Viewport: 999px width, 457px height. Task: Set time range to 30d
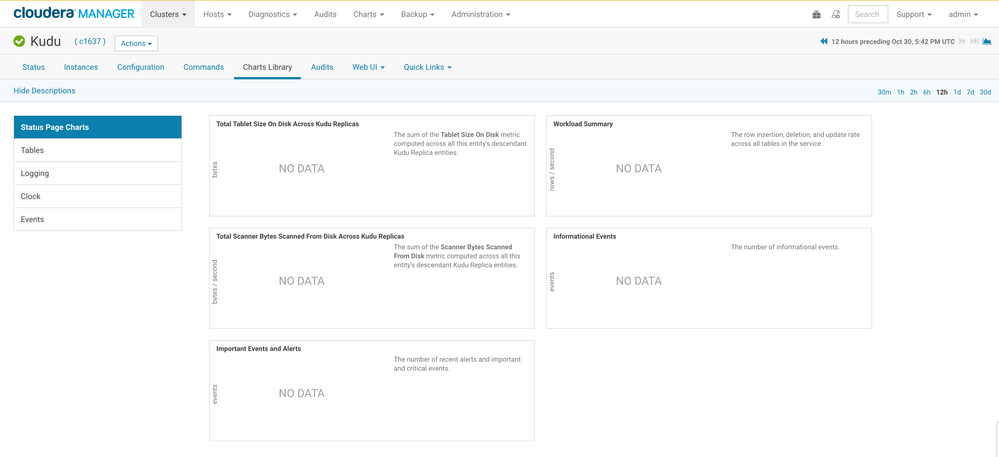pos(985,92)
